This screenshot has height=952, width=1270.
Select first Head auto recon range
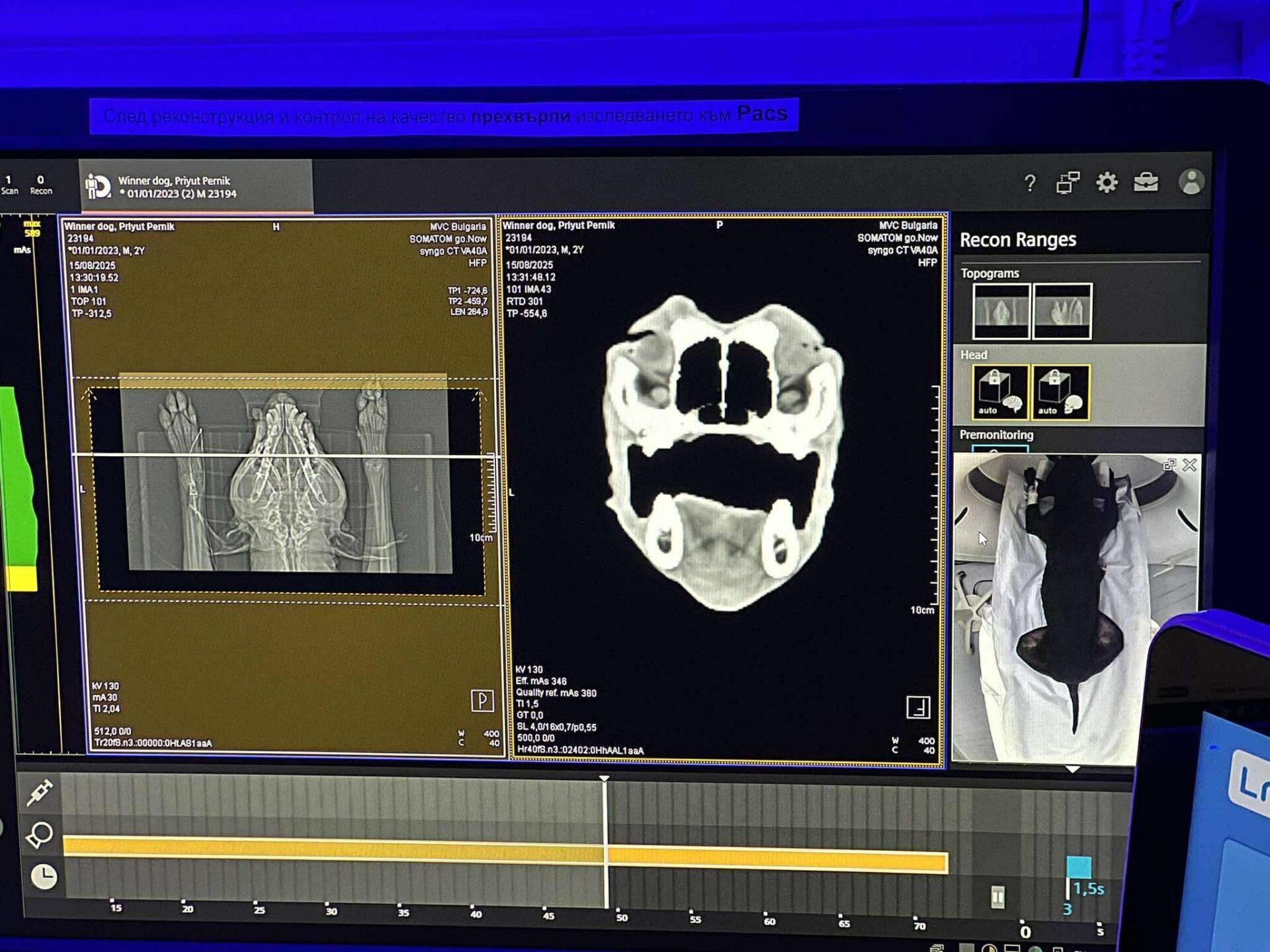[999, 393]
